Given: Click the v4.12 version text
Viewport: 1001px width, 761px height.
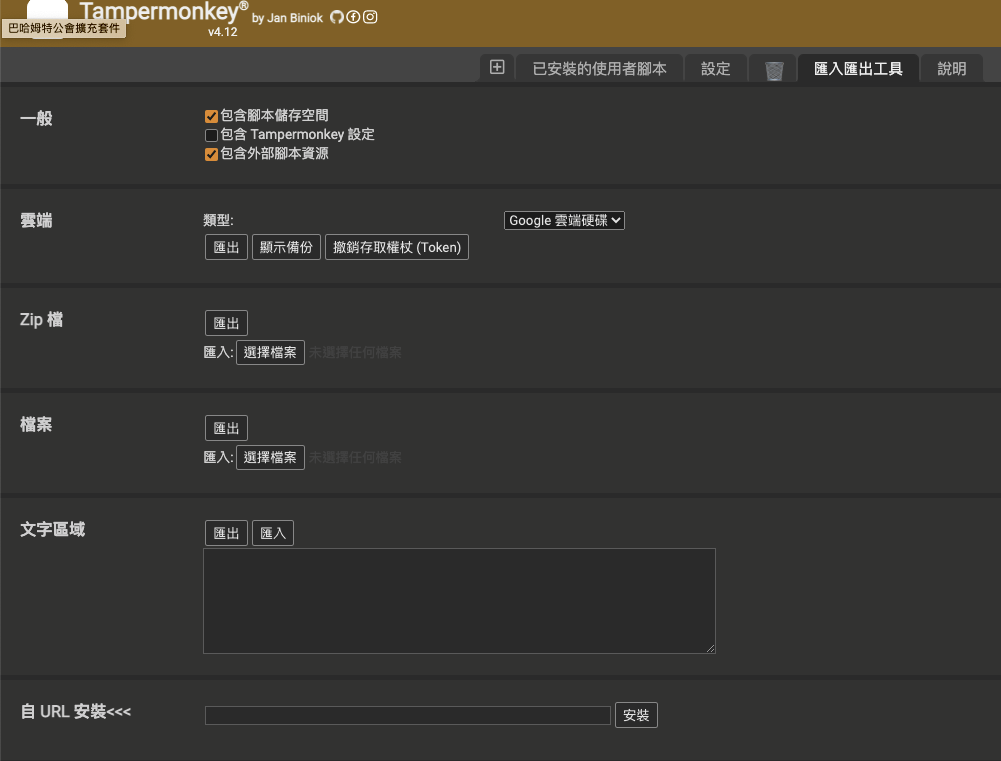Looking at the screenshot, I should coord(223,32).
